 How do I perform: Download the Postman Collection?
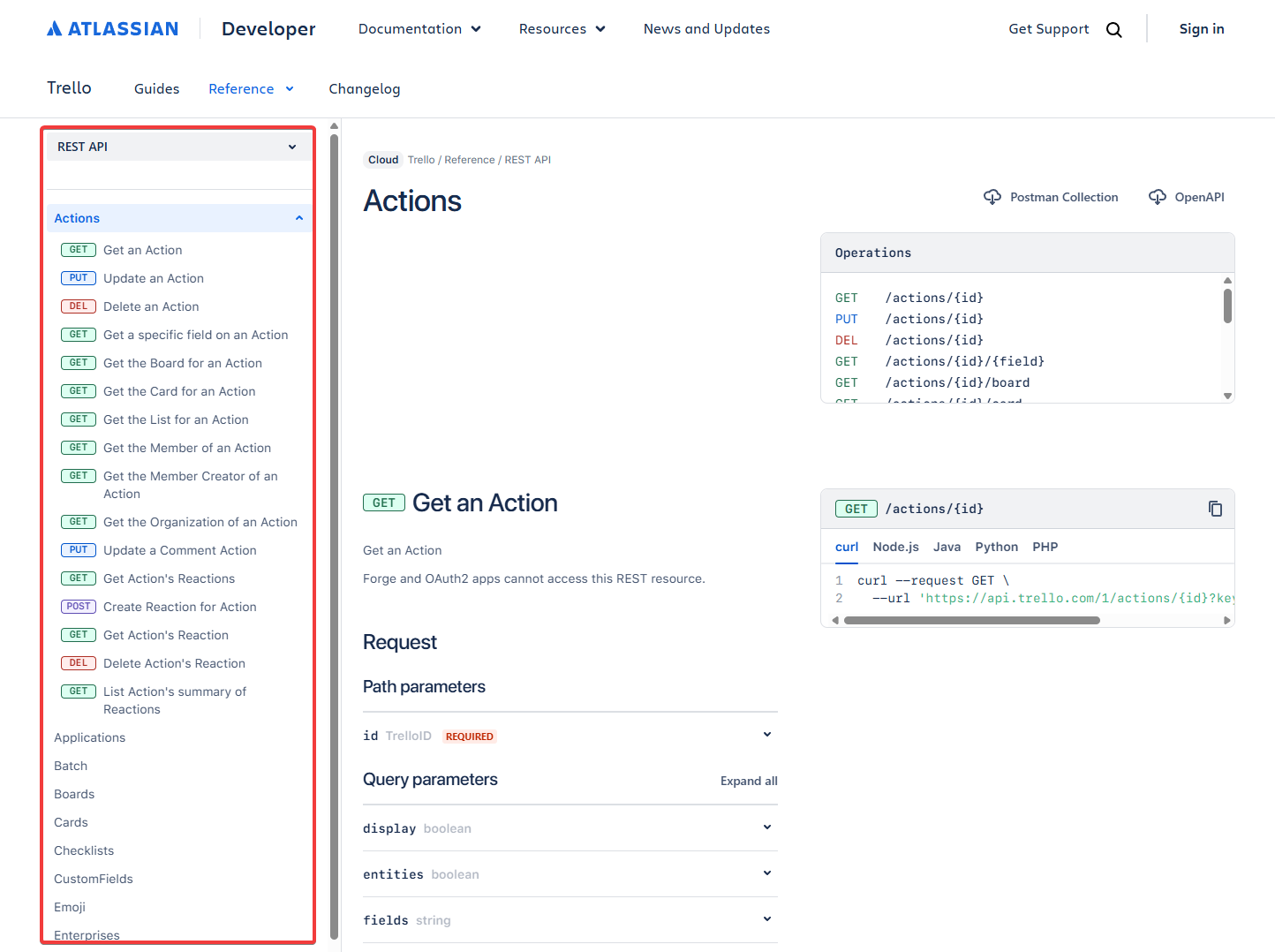[1051, 197]
